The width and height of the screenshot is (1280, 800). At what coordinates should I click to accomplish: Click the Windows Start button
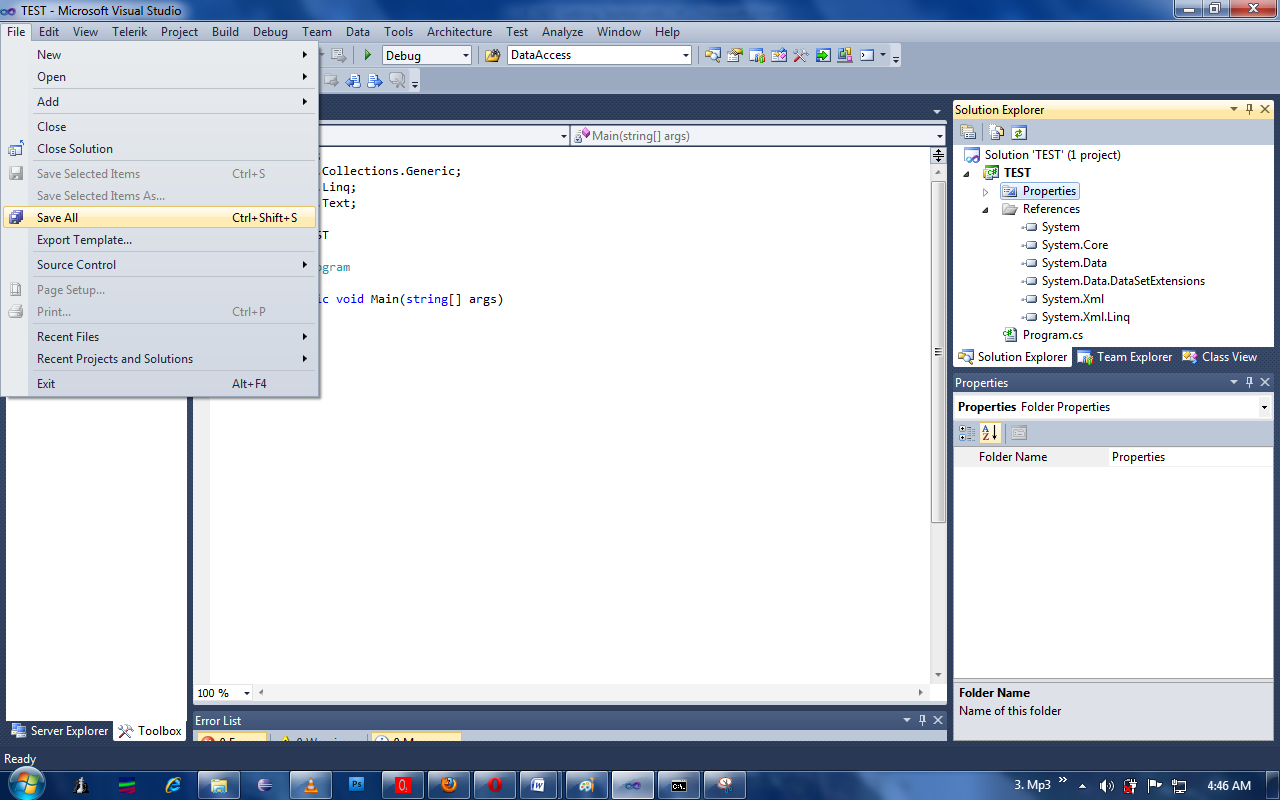click(27, 785)
